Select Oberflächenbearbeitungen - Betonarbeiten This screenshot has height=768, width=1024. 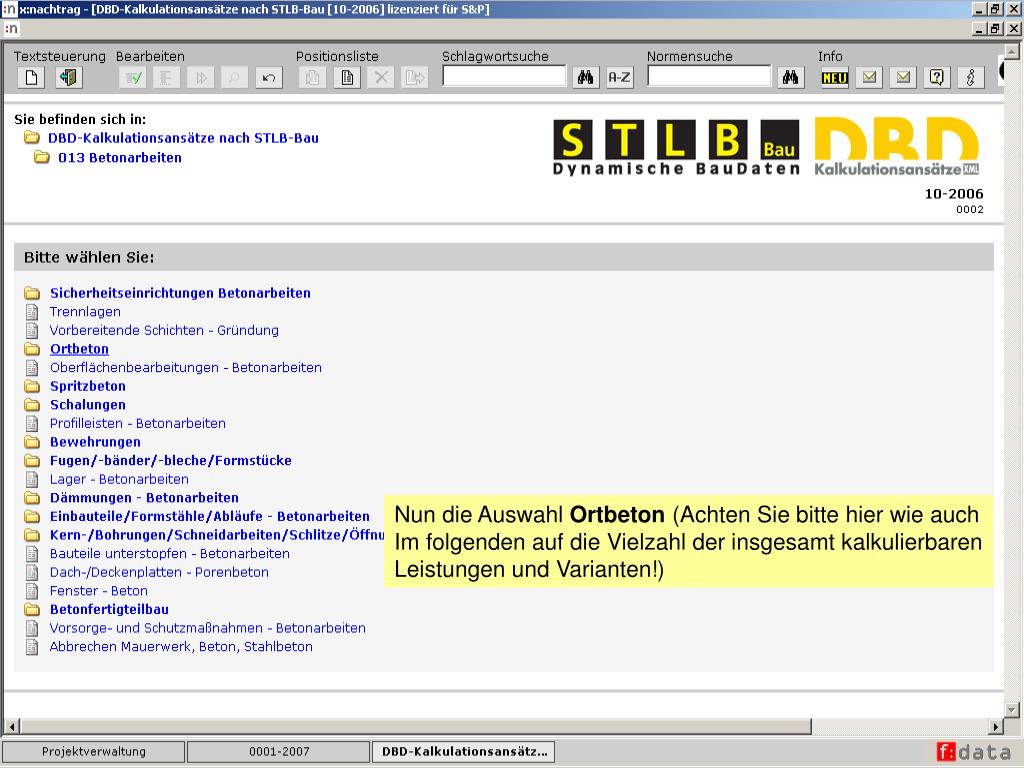(185, 368)
